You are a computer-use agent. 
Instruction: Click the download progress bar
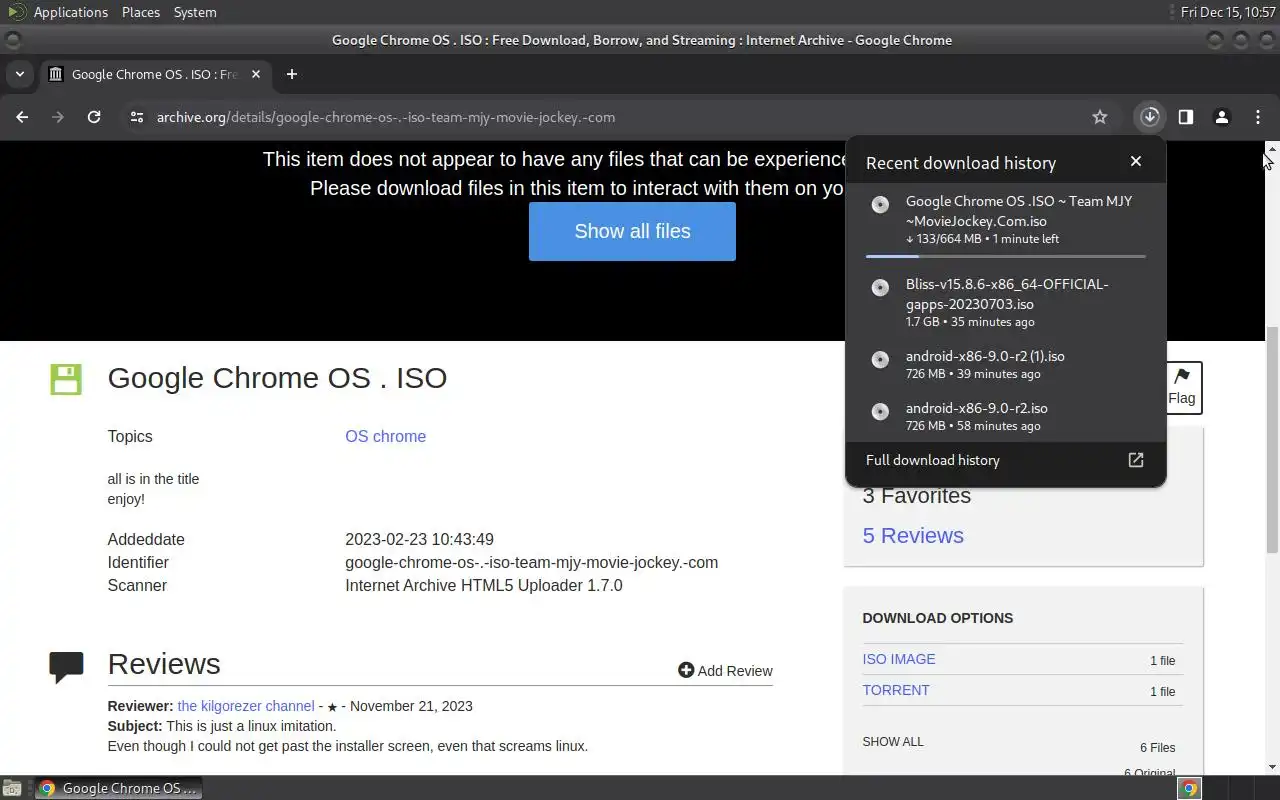pyautogui.click(x=1006, y=256)
